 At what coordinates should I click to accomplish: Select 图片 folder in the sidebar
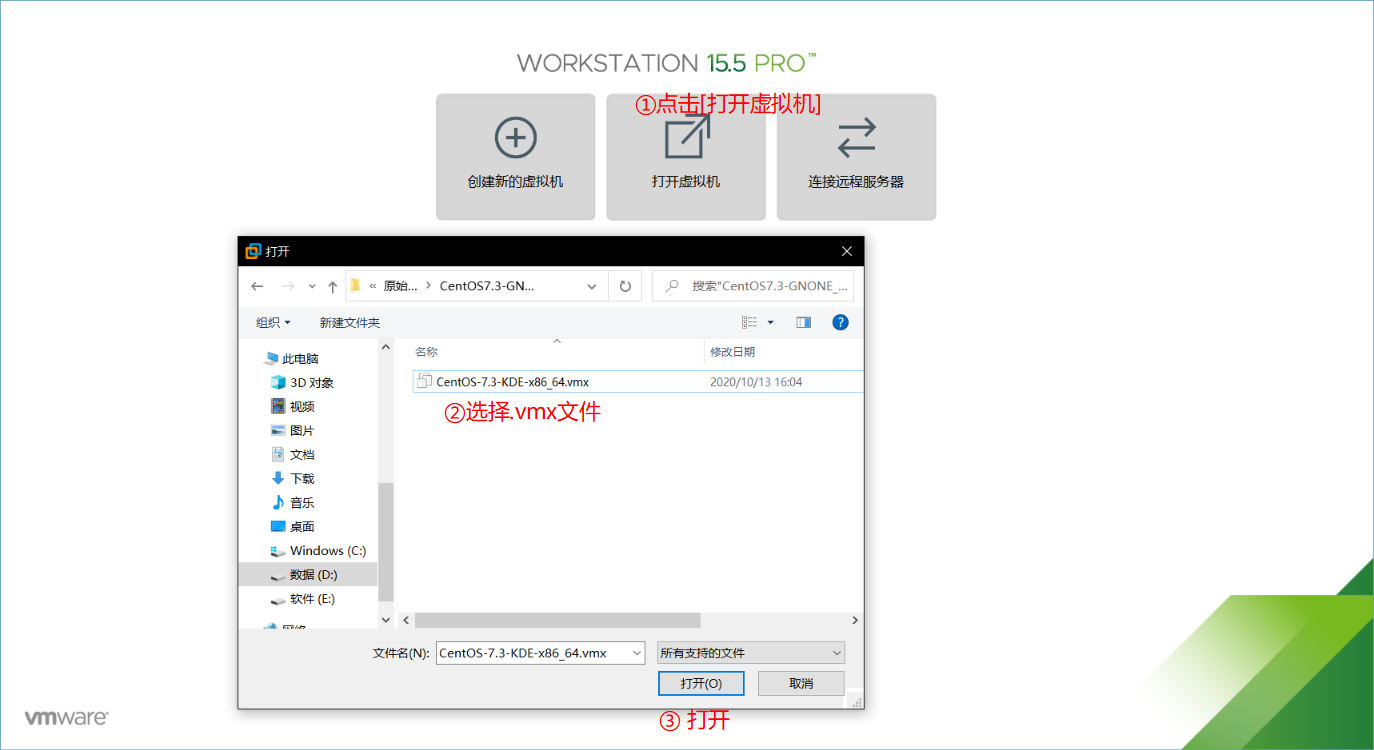[x=293, y=430]
